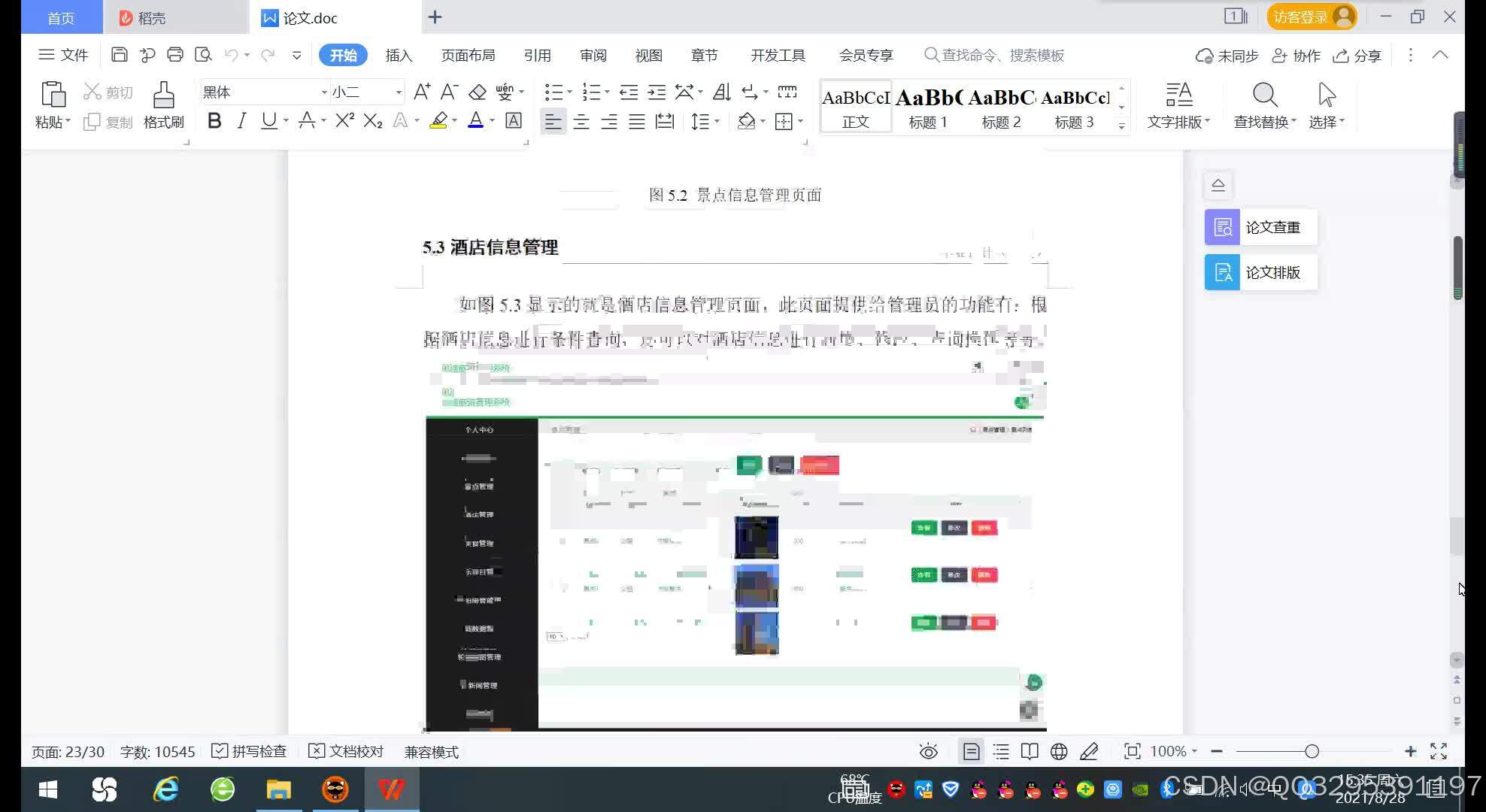Expand the bullet list dropdown arrow

click(x=569, y=92)
